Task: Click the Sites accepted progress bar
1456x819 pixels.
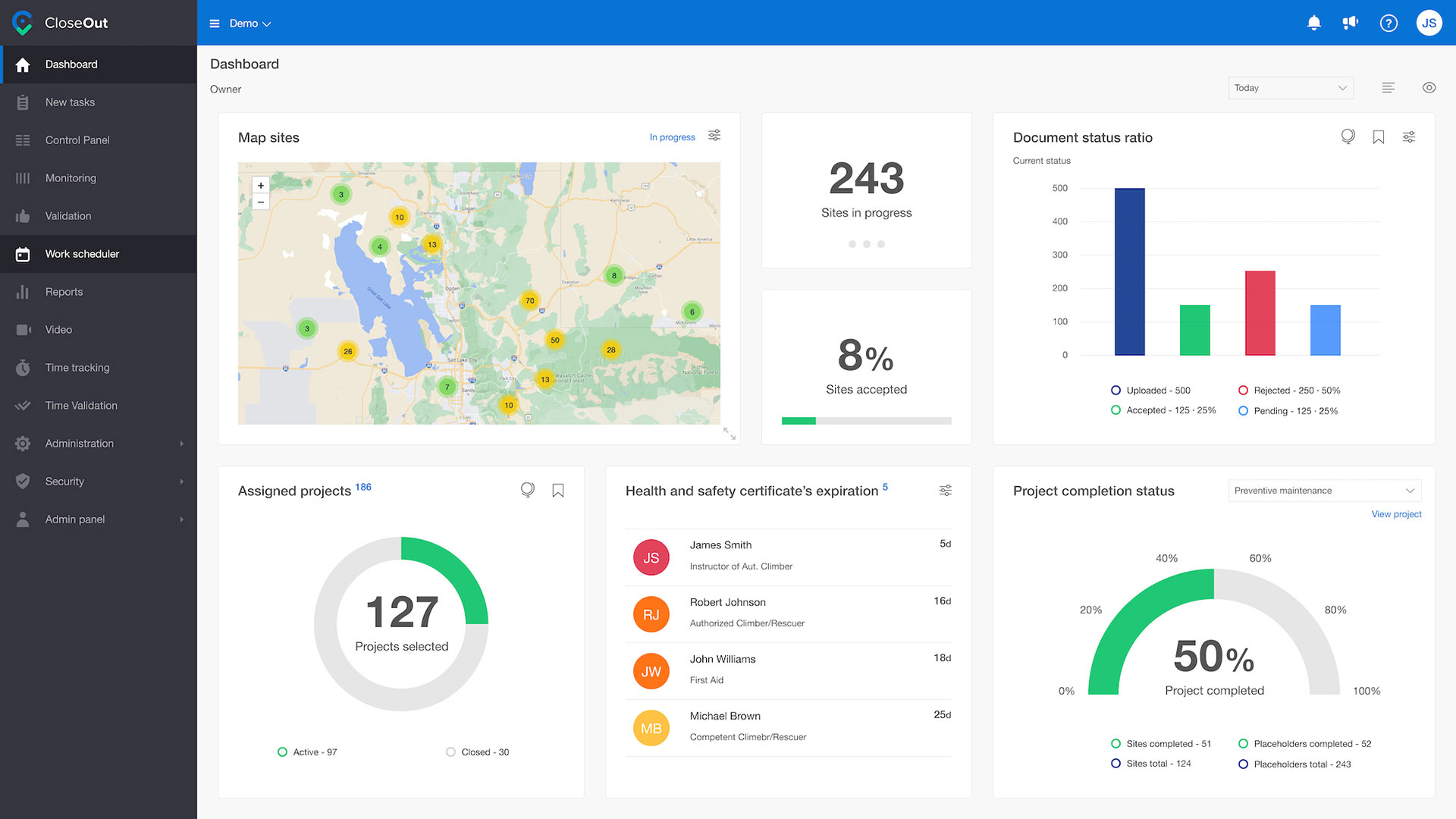Action: [866, 421]
